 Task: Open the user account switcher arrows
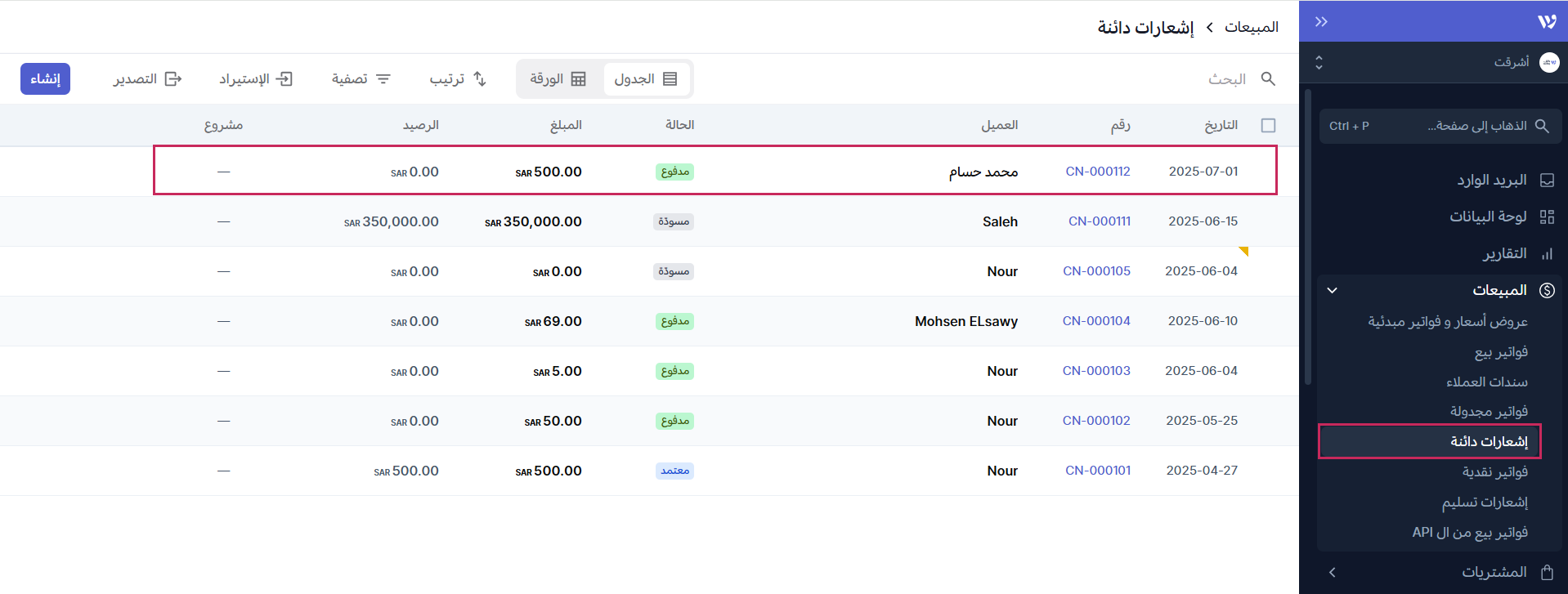(1319, 62)
